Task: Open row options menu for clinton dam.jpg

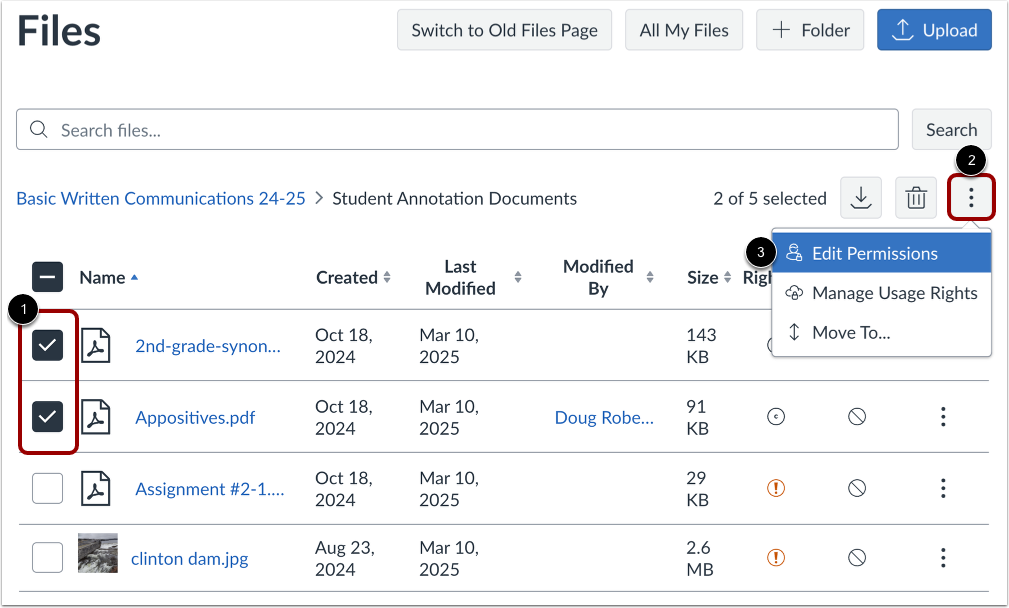Action: 943,558
